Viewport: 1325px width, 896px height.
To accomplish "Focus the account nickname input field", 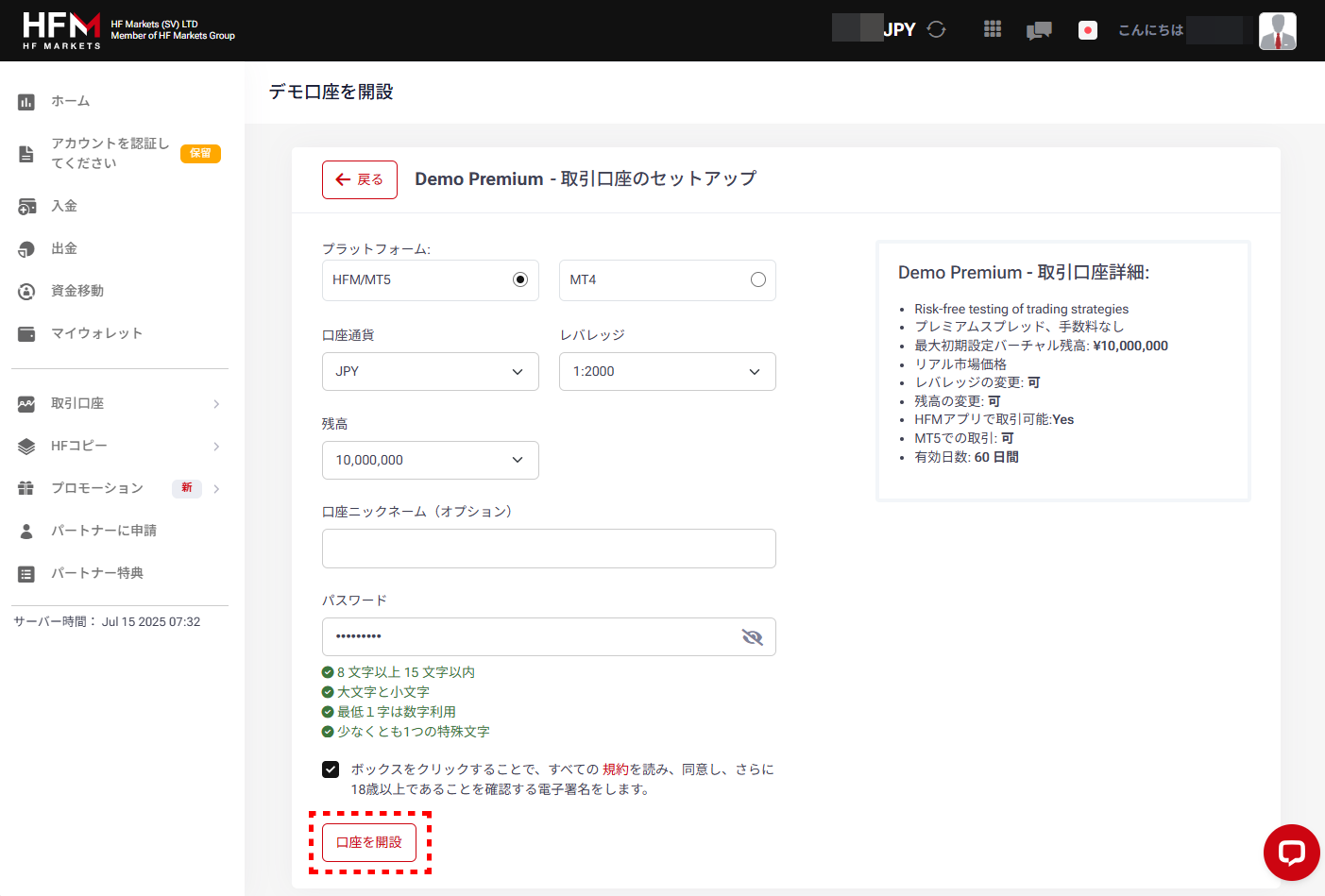I will pos(549,549).
